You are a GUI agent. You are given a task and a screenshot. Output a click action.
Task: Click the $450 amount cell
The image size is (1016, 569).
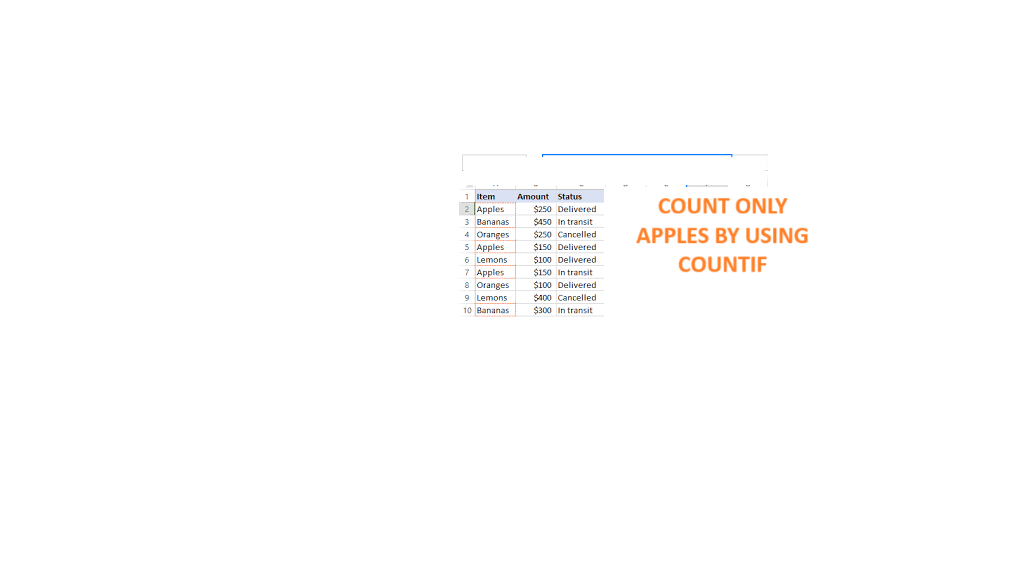[542, 222]
